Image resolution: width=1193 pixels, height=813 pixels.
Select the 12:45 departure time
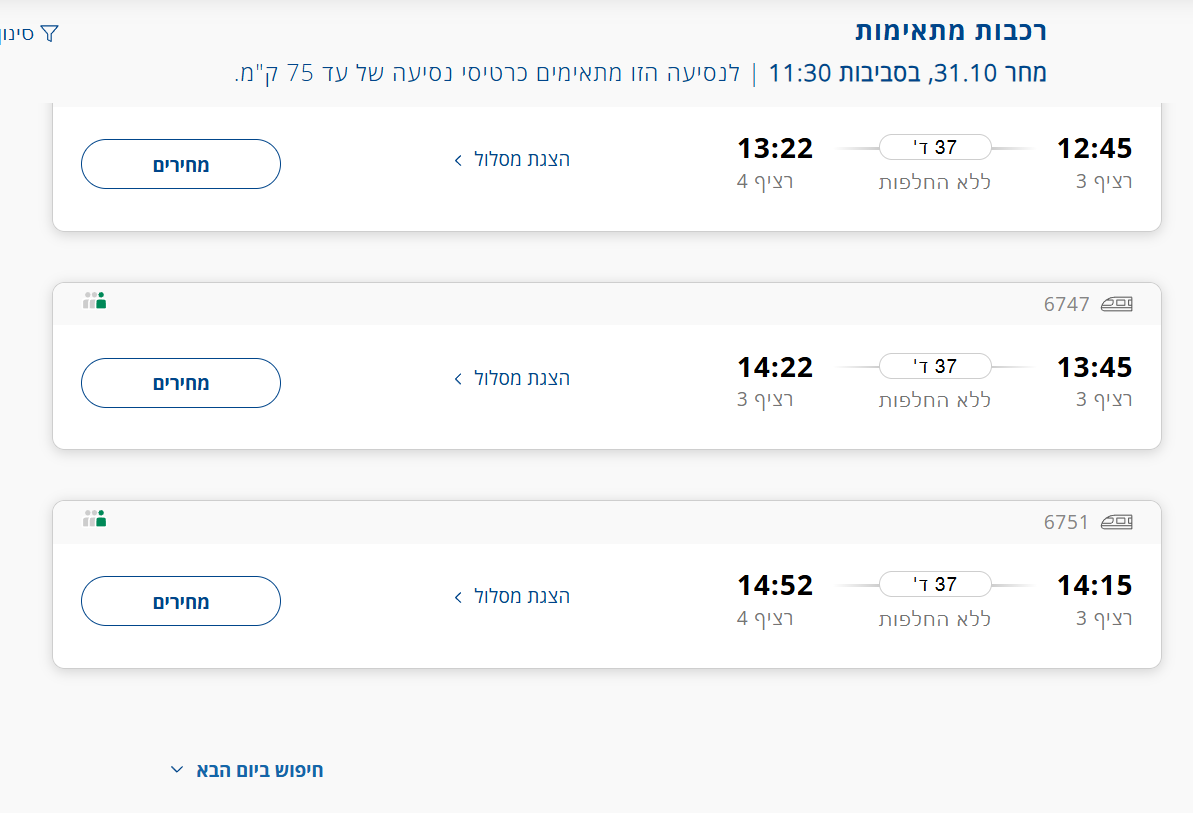(1095, 148)
